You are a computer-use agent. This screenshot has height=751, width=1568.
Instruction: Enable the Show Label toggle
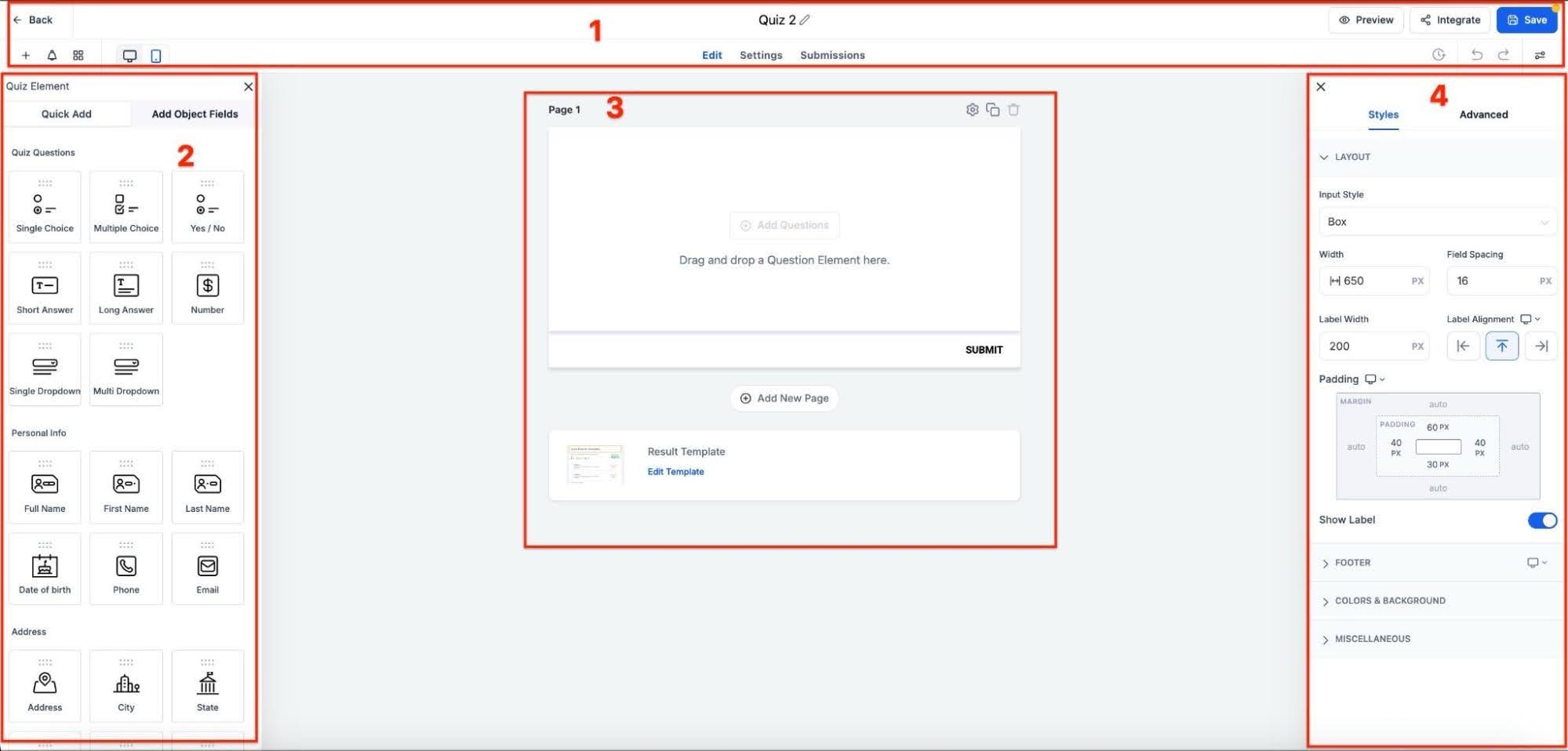pyautogui.click(x=1542, y=520)
